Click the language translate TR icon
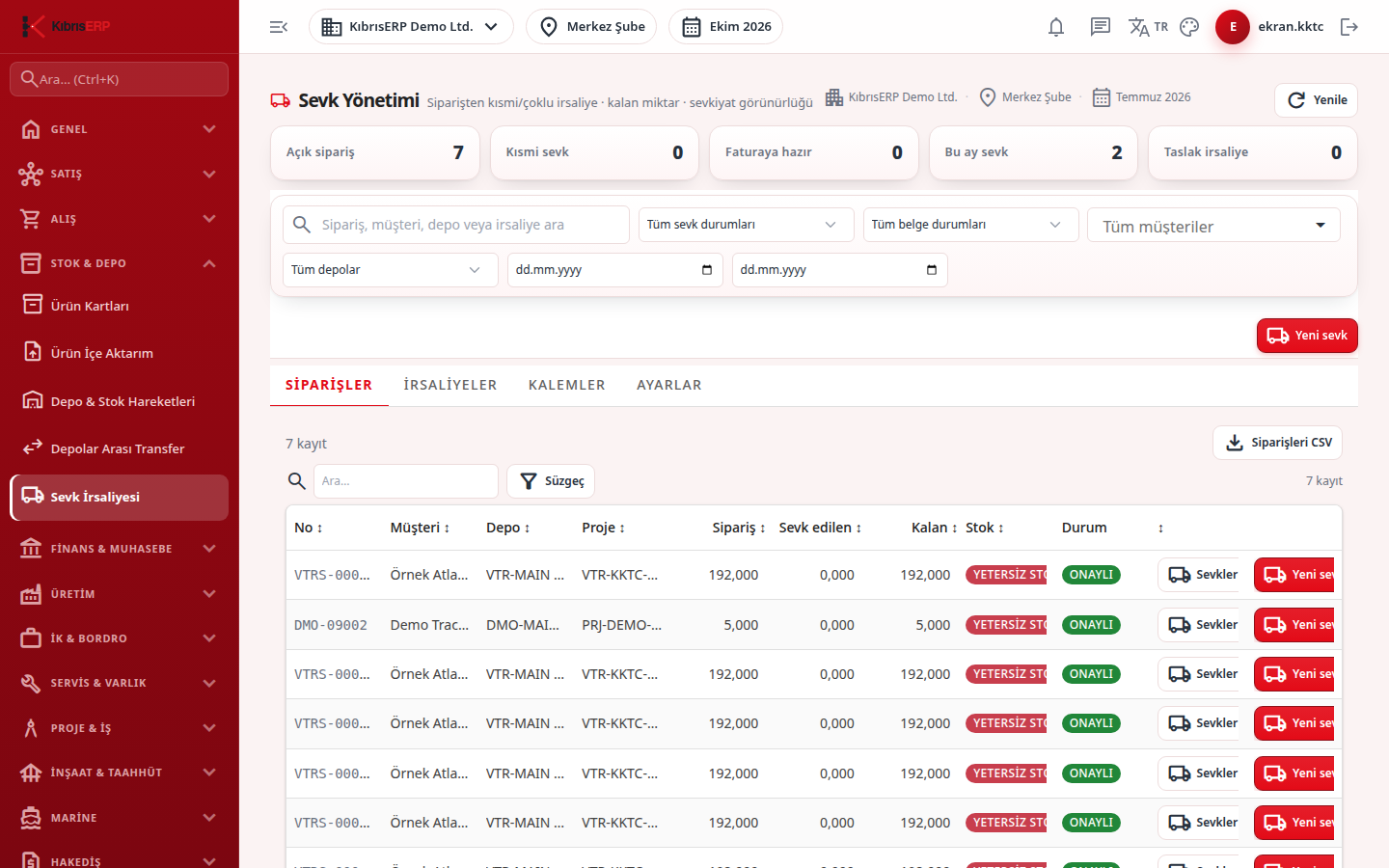 pos(1148,27)
